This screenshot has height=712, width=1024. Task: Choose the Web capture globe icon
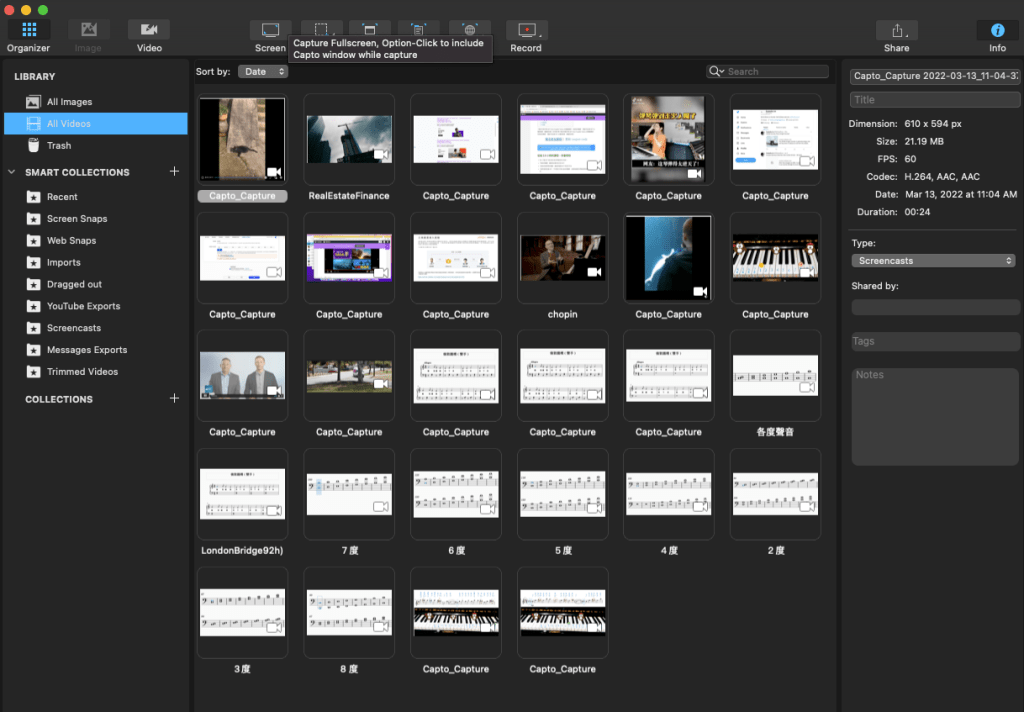point(470,30)
